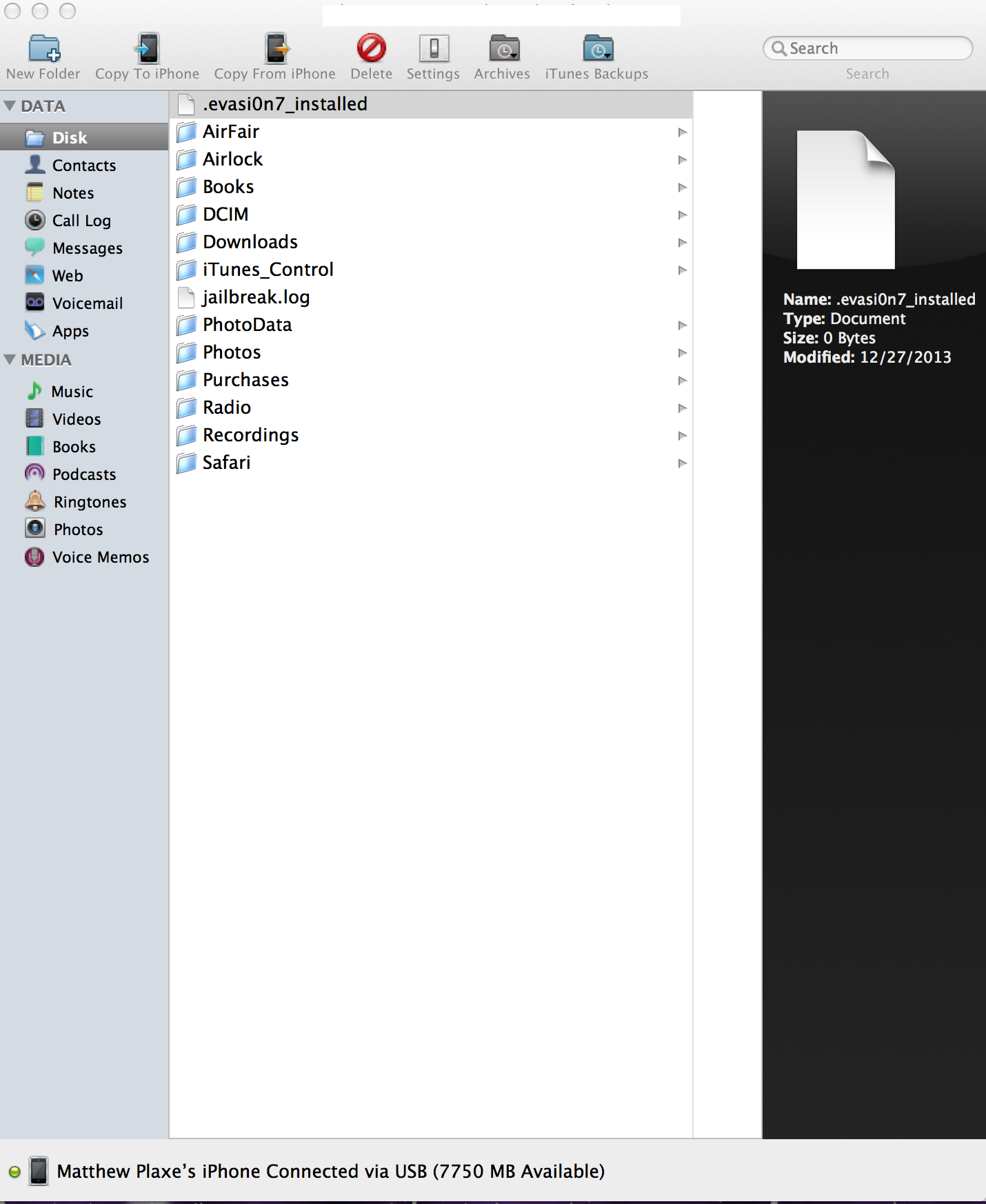Click inside the Search field
The image size is (986, 1204).
[867, 48]
